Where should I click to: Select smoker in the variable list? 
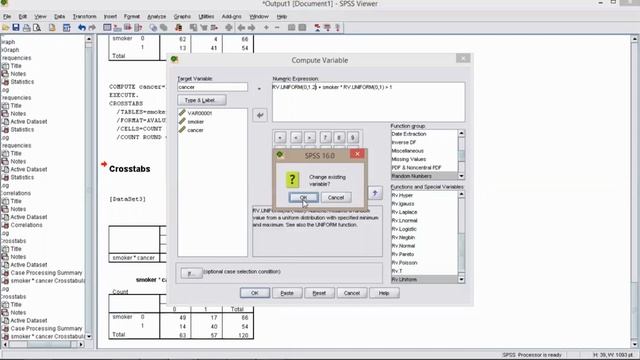click(196, 122)
